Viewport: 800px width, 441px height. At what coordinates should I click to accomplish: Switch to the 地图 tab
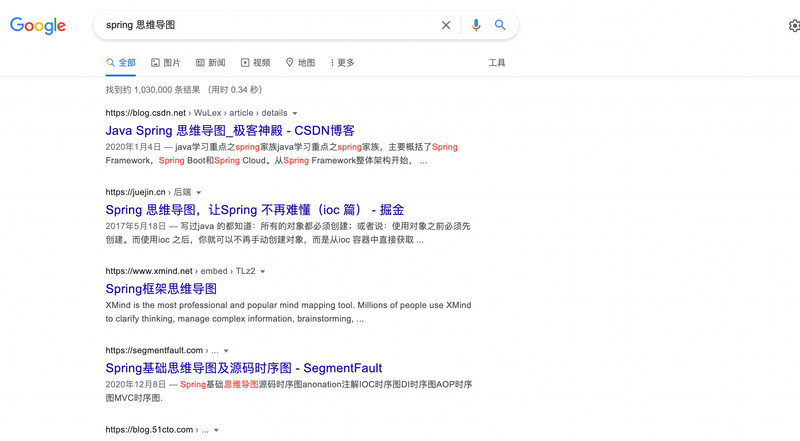click(301, 63)
